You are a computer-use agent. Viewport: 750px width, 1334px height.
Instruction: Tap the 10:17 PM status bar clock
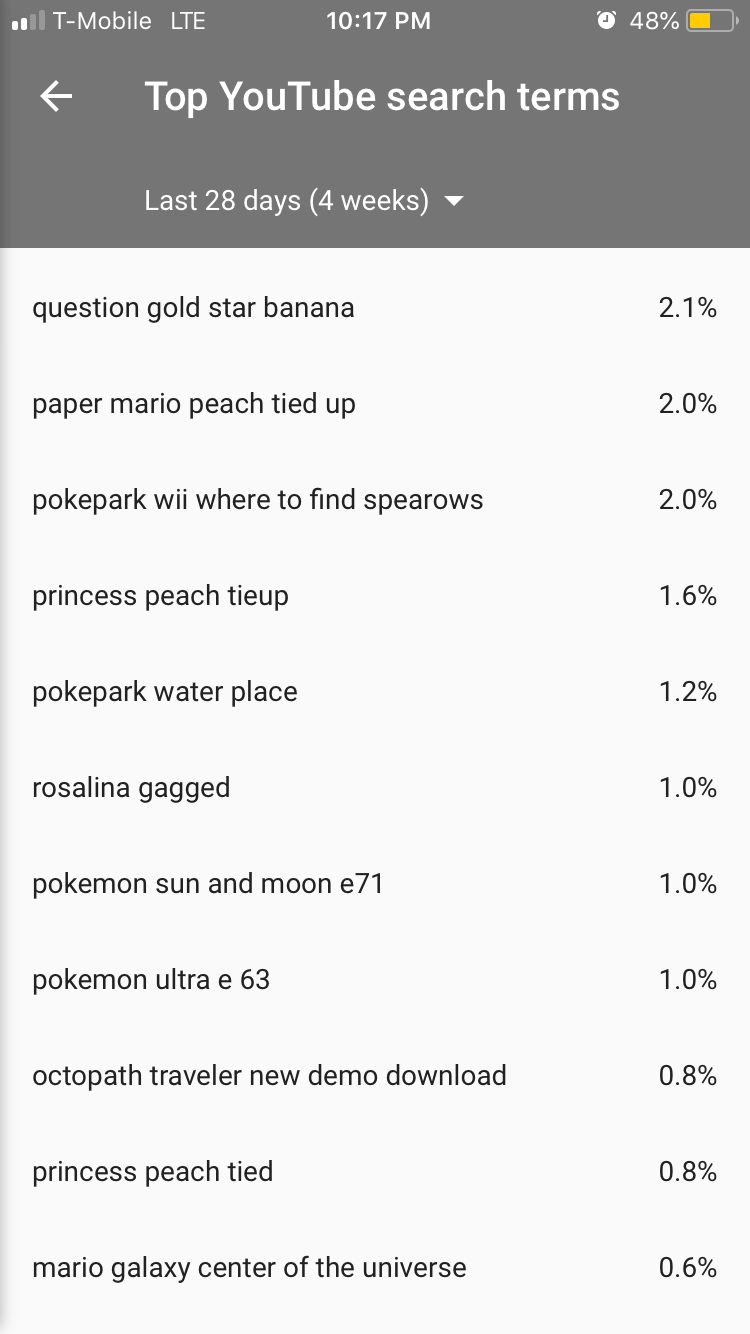[378, 21]
